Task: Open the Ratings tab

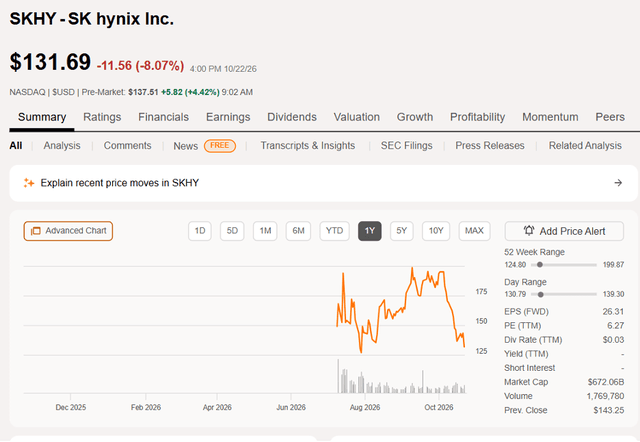Action: (x=102, y=117)
